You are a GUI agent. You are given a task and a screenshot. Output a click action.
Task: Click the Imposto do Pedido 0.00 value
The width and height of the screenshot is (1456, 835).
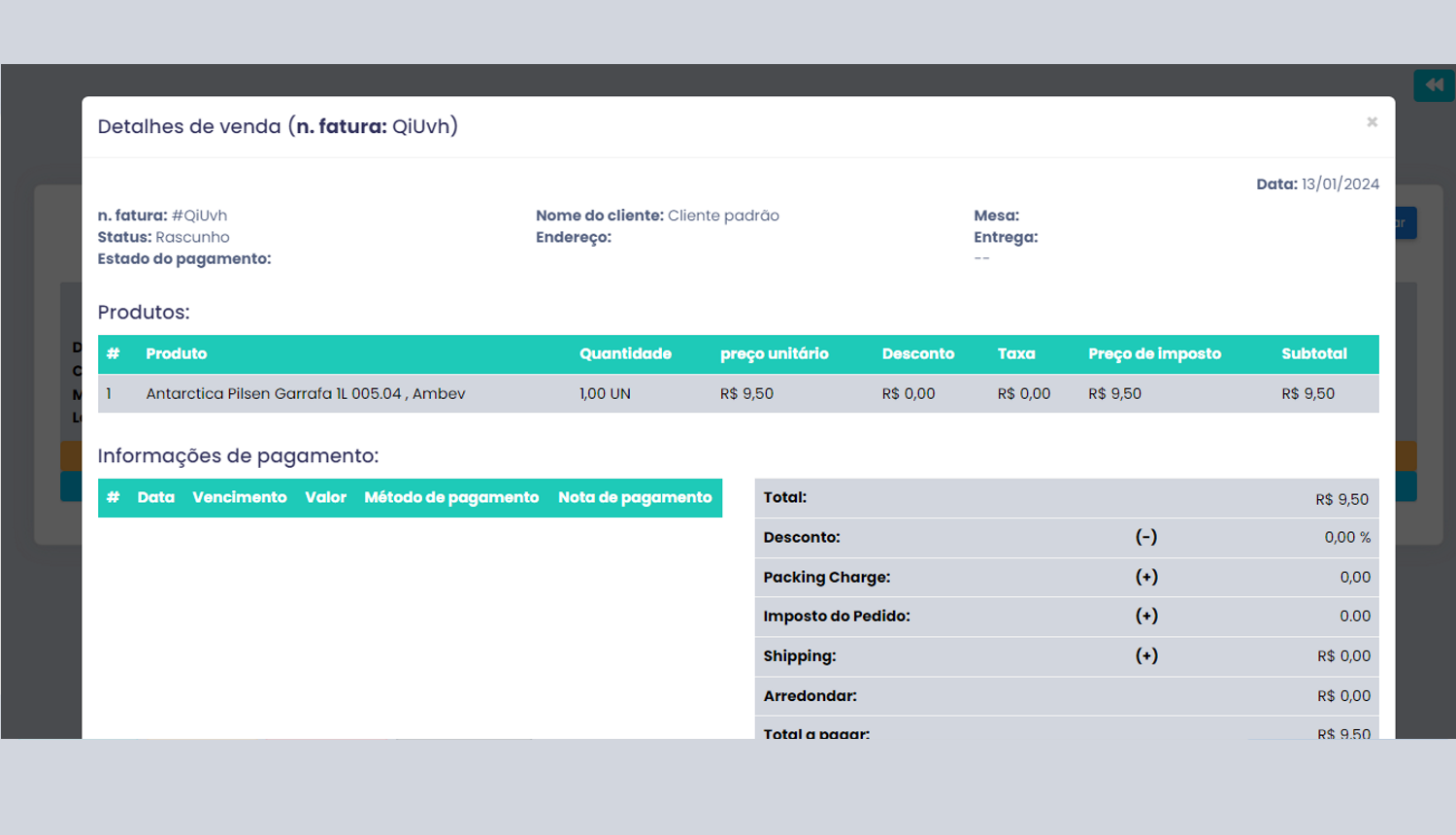point(1355,616)
